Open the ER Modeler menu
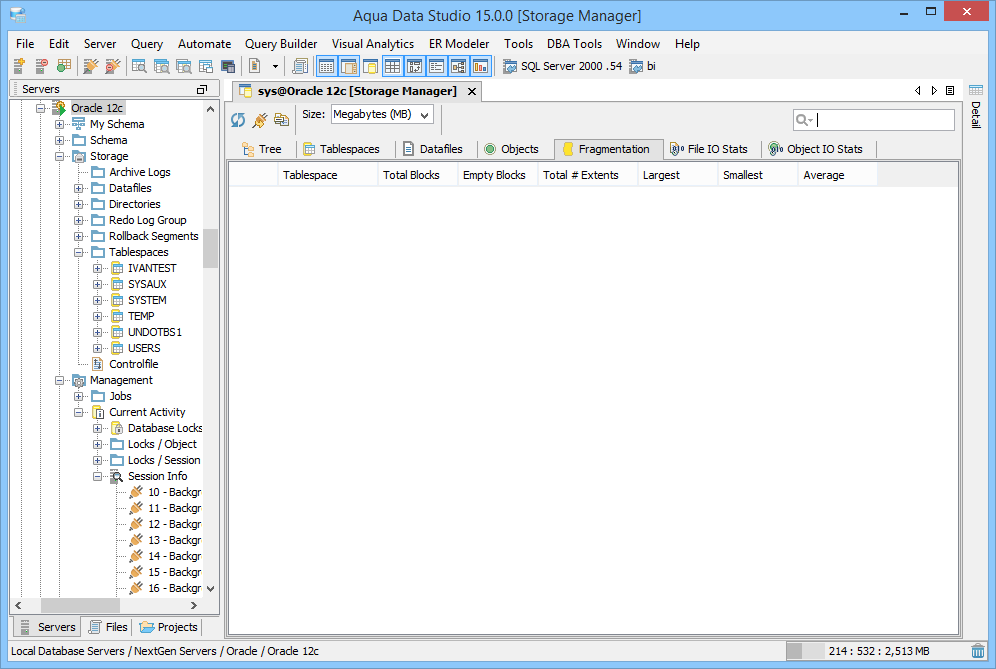996x669 pixels. (459, 44)
